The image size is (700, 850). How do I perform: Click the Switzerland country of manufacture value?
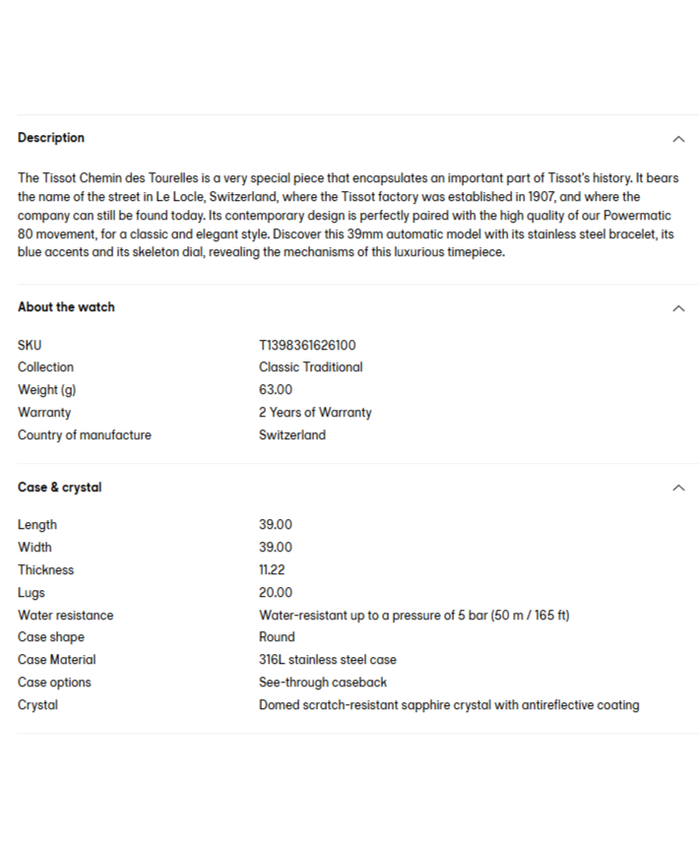[292, 435]
